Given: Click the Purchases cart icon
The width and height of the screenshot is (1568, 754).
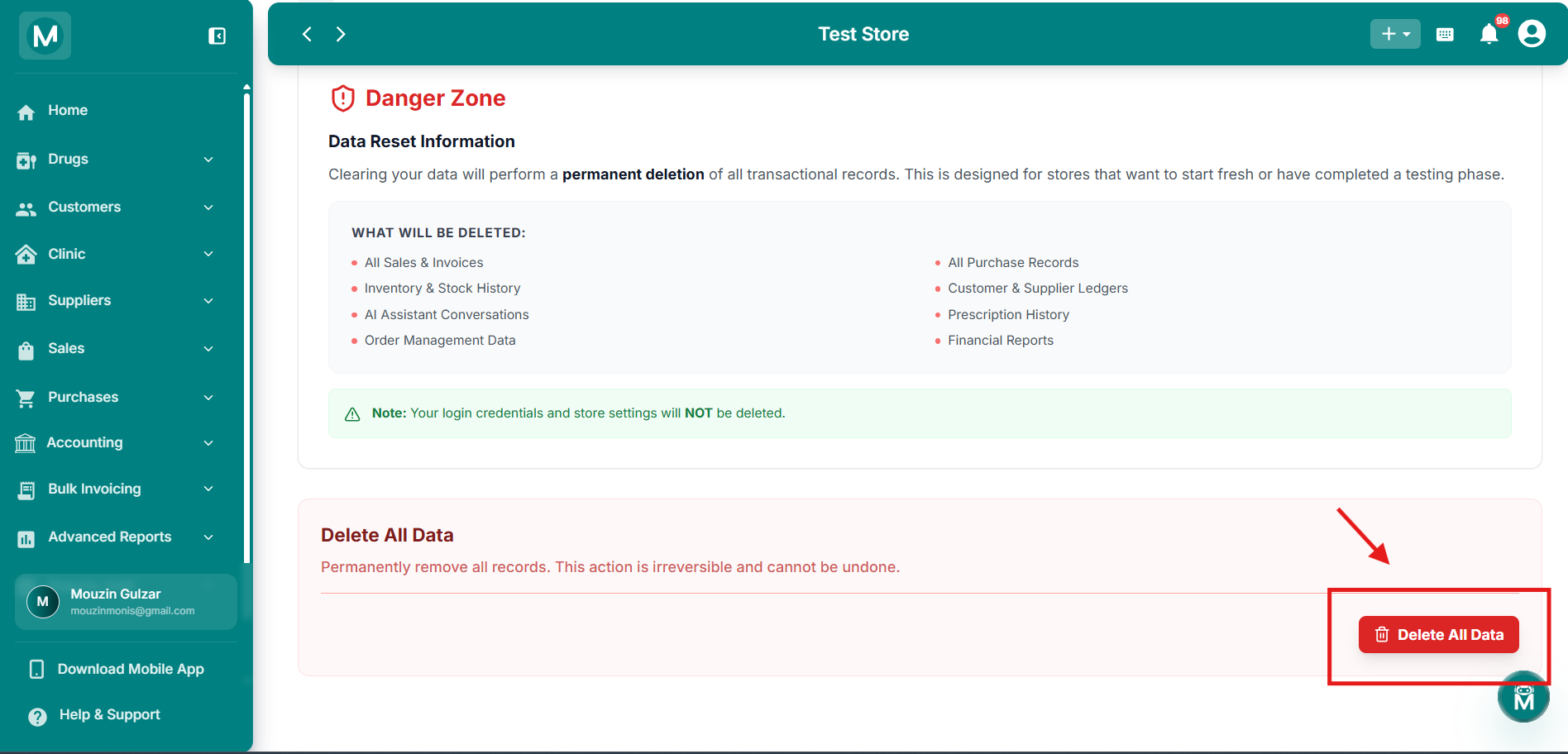Looking at the screenshot, I should 26,398.
